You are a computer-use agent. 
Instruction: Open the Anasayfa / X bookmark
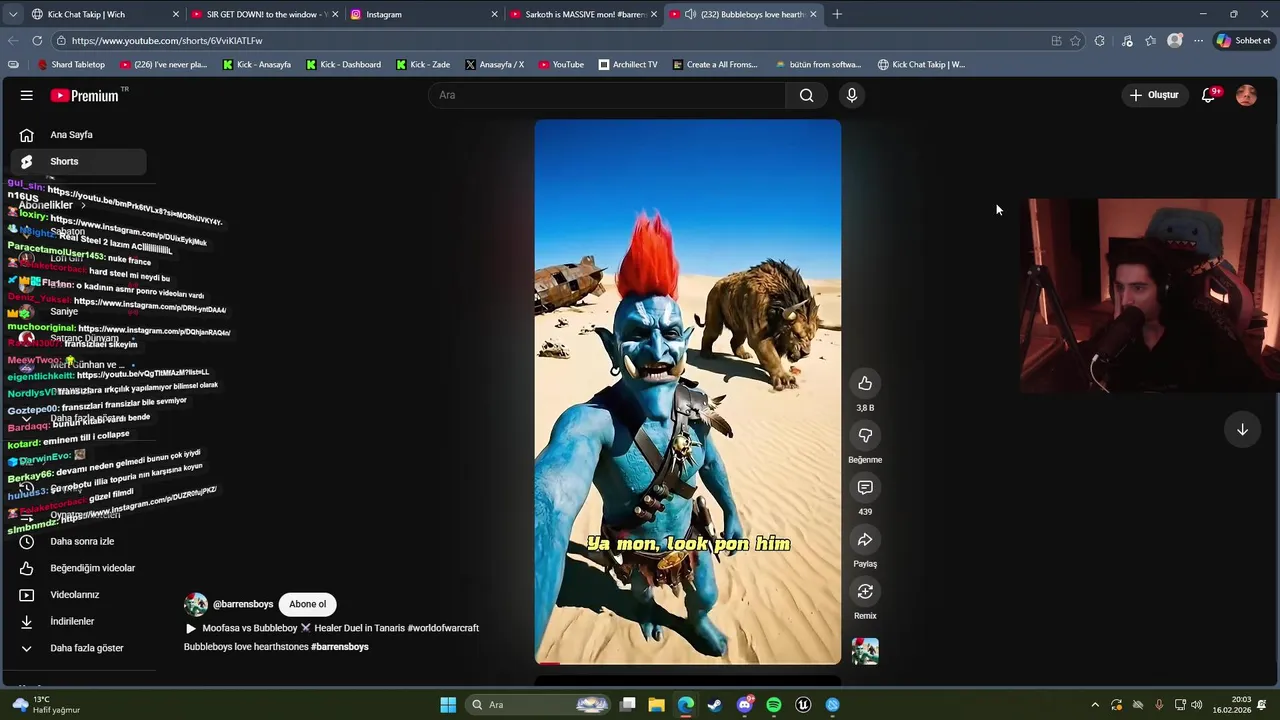click(494, 64)
